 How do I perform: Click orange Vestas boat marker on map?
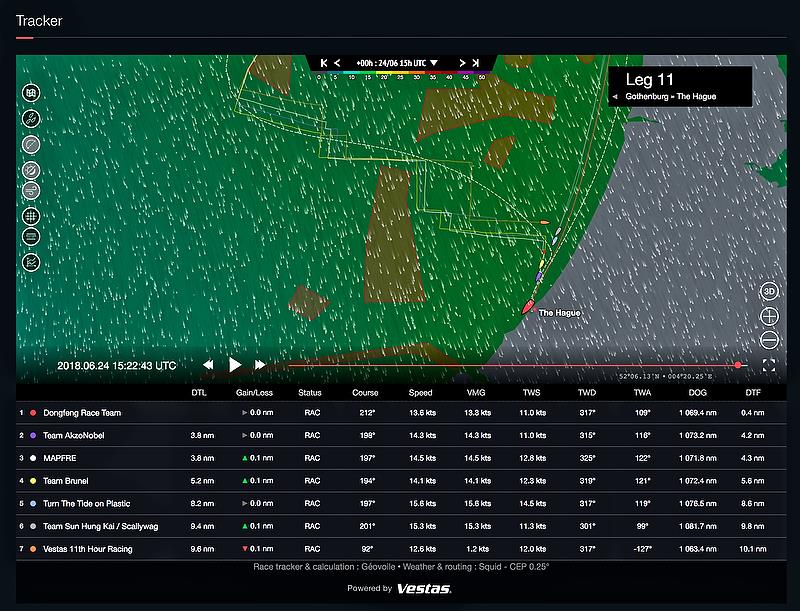544,222
